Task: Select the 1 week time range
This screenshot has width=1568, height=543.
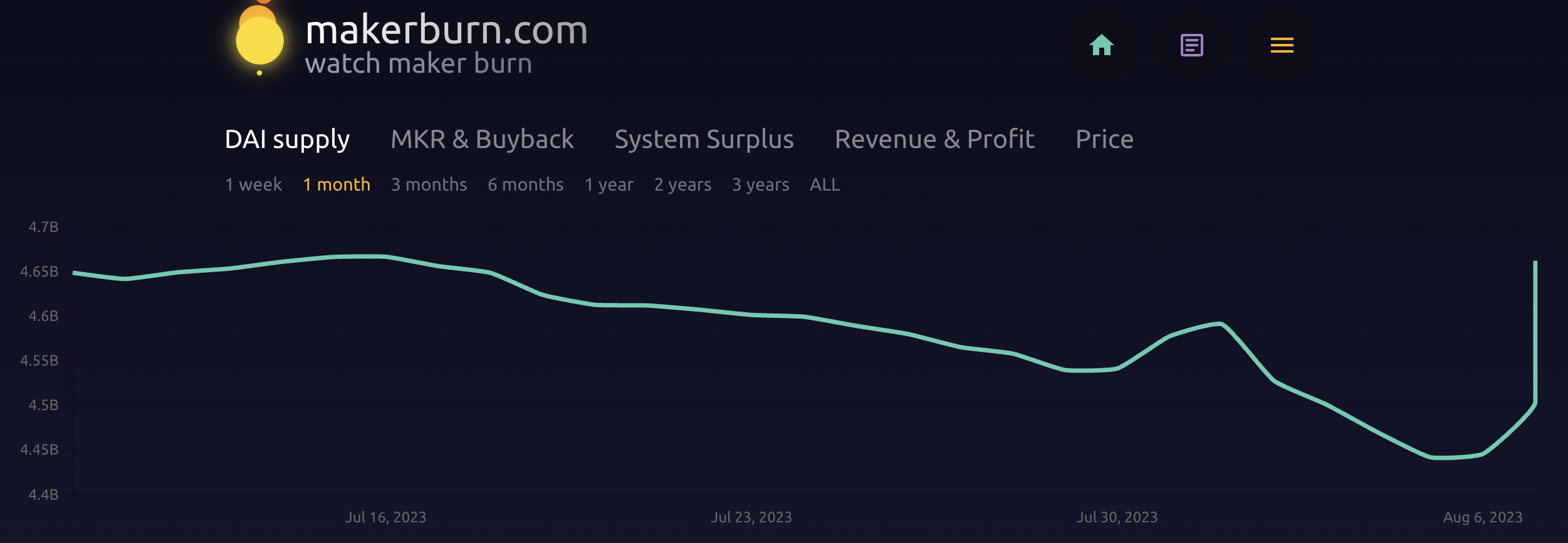Action: [253, 184]
